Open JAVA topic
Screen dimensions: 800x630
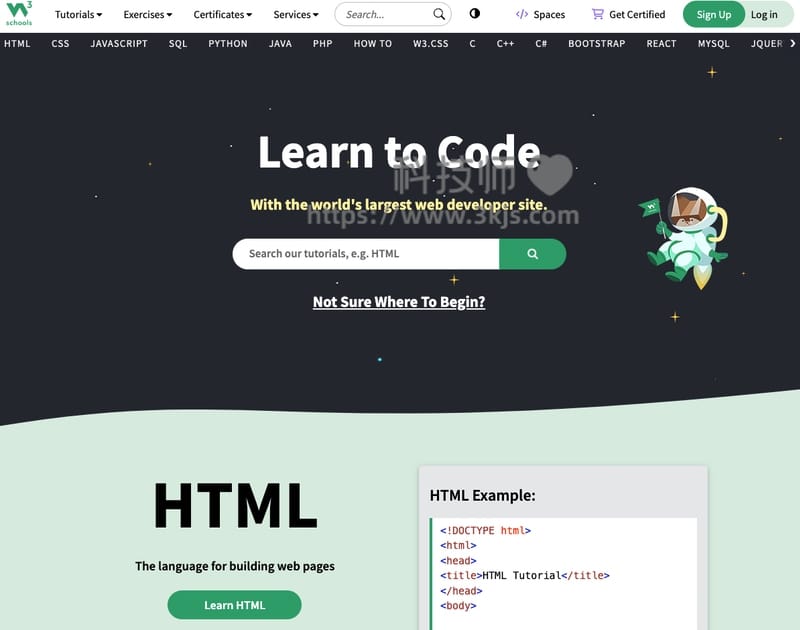point(280,44)
